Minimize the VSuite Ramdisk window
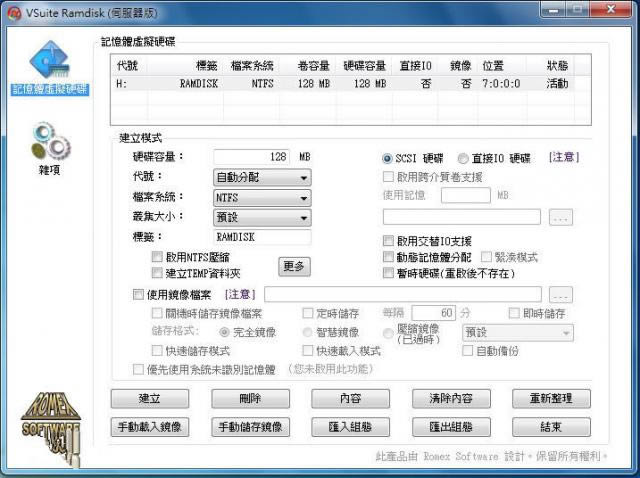Screen dimensions: 640x478 (553, 9)
